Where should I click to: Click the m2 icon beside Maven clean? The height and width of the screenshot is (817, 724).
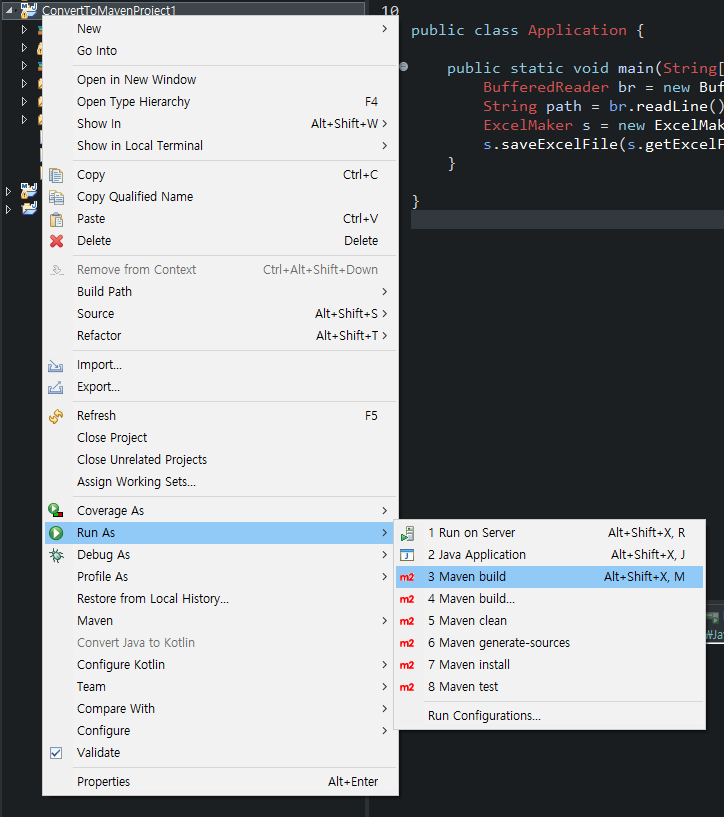(x=407, y=621)
